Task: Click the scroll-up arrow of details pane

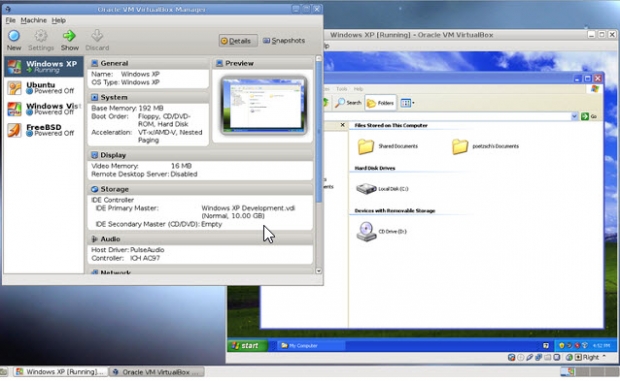Action: point(319,58)
